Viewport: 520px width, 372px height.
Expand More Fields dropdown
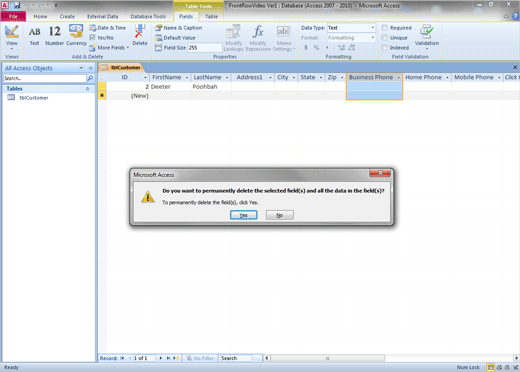[109, 48]
